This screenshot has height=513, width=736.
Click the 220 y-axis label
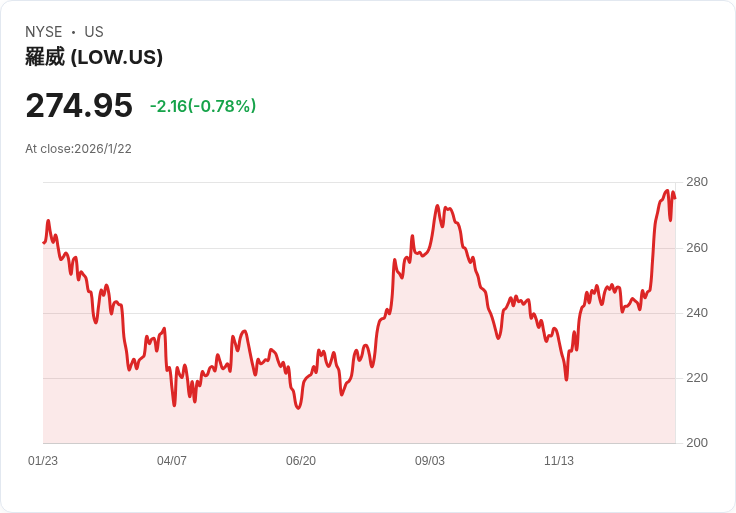697,378
